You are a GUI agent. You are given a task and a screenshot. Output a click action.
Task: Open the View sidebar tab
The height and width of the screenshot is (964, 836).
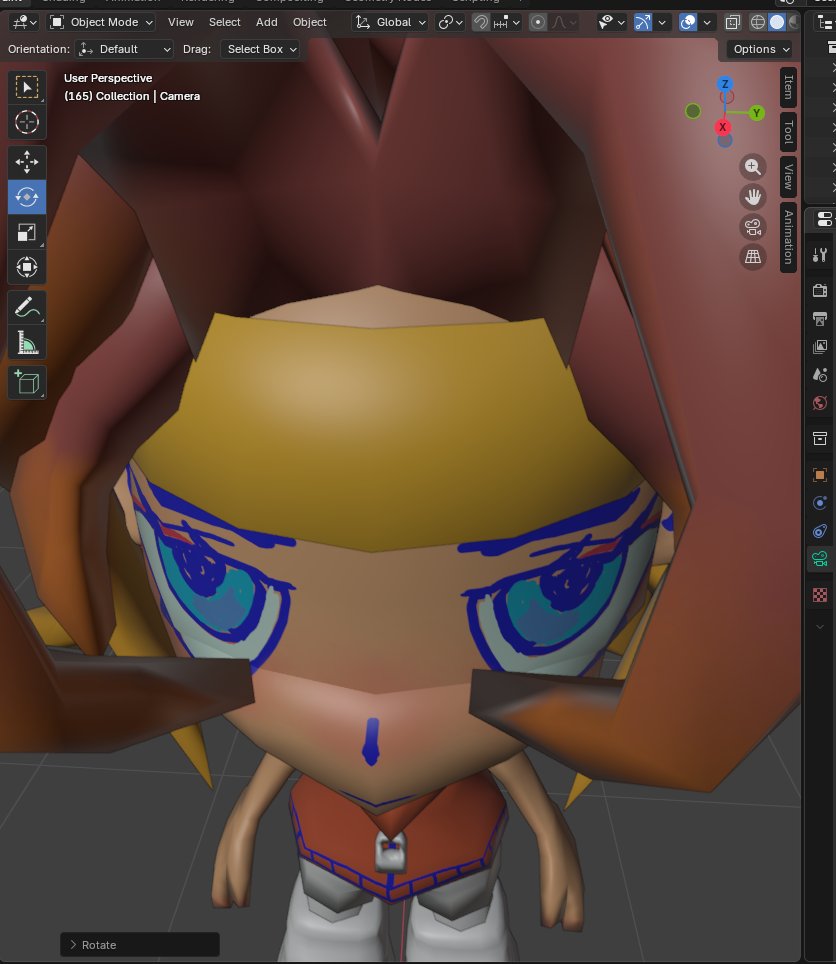(789, 177)
